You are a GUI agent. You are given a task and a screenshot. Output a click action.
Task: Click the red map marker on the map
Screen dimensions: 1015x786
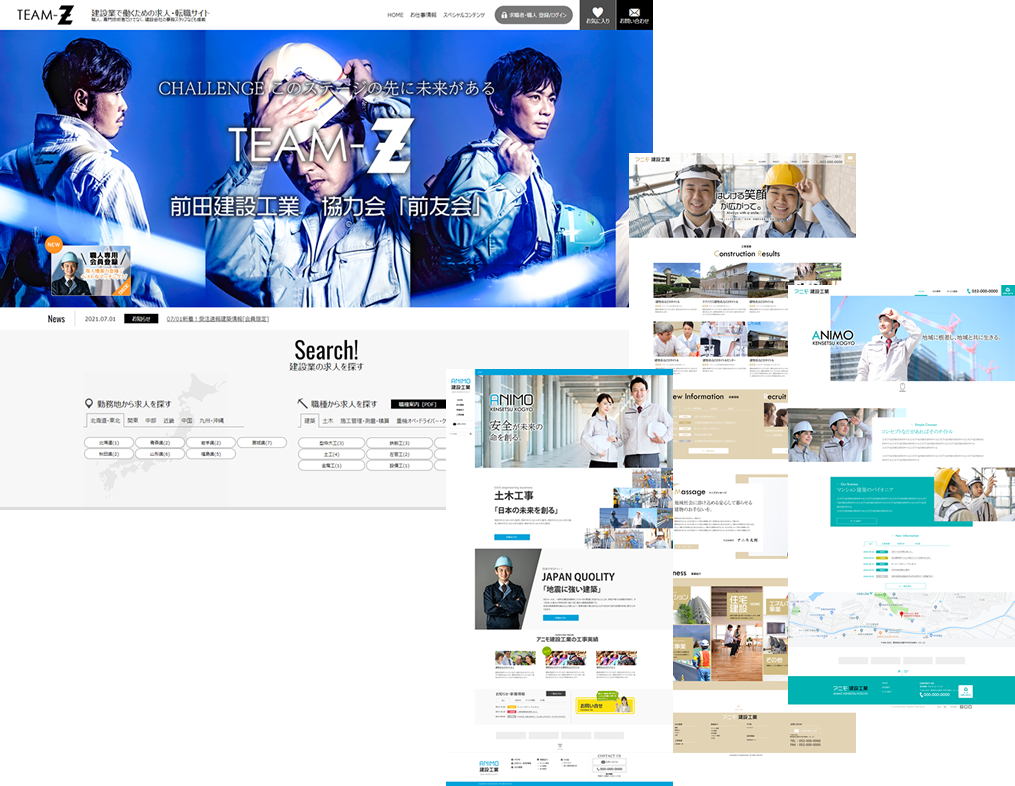[902, 615]
